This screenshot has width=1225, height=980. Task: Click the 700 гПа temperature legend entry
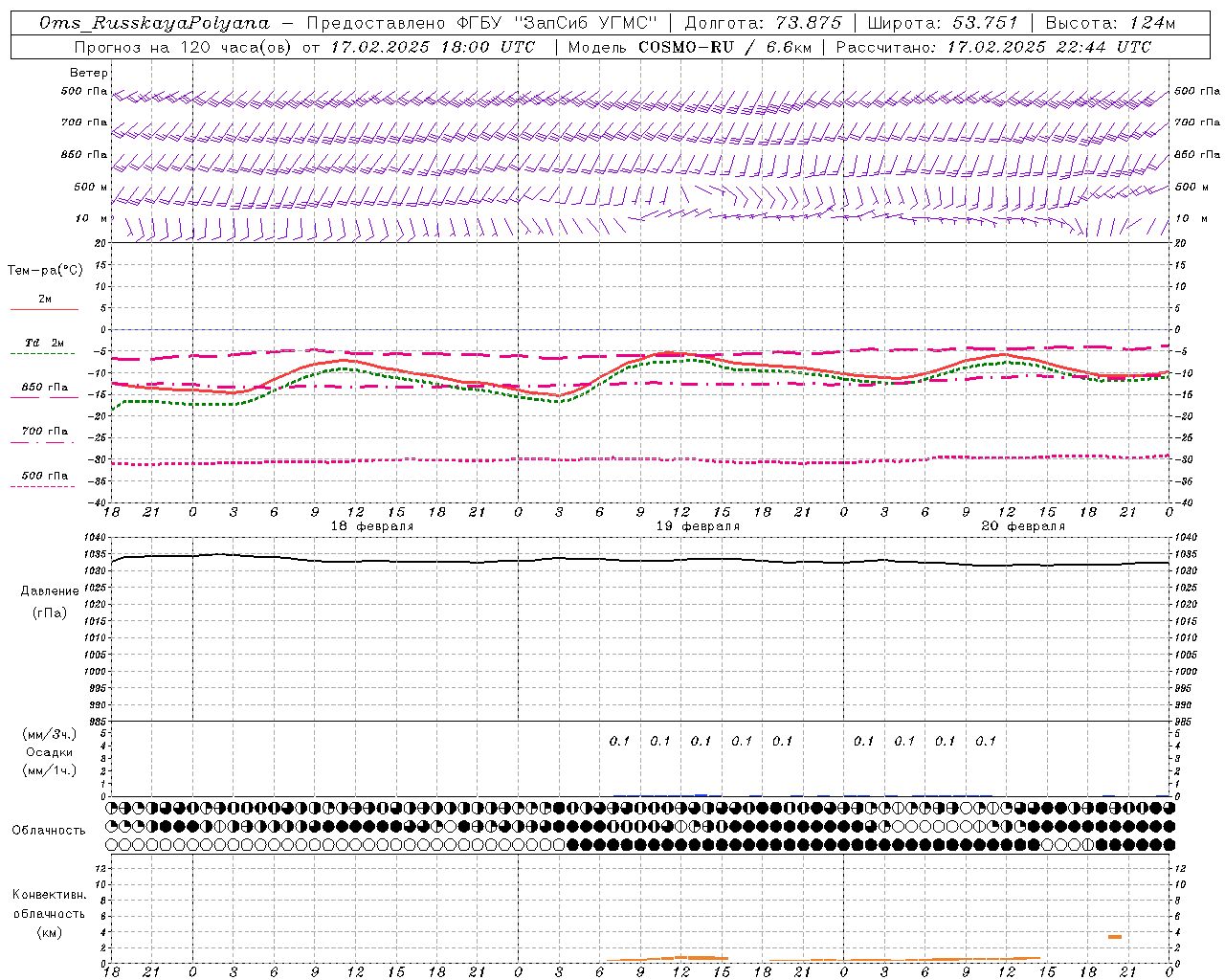[45, 432]
